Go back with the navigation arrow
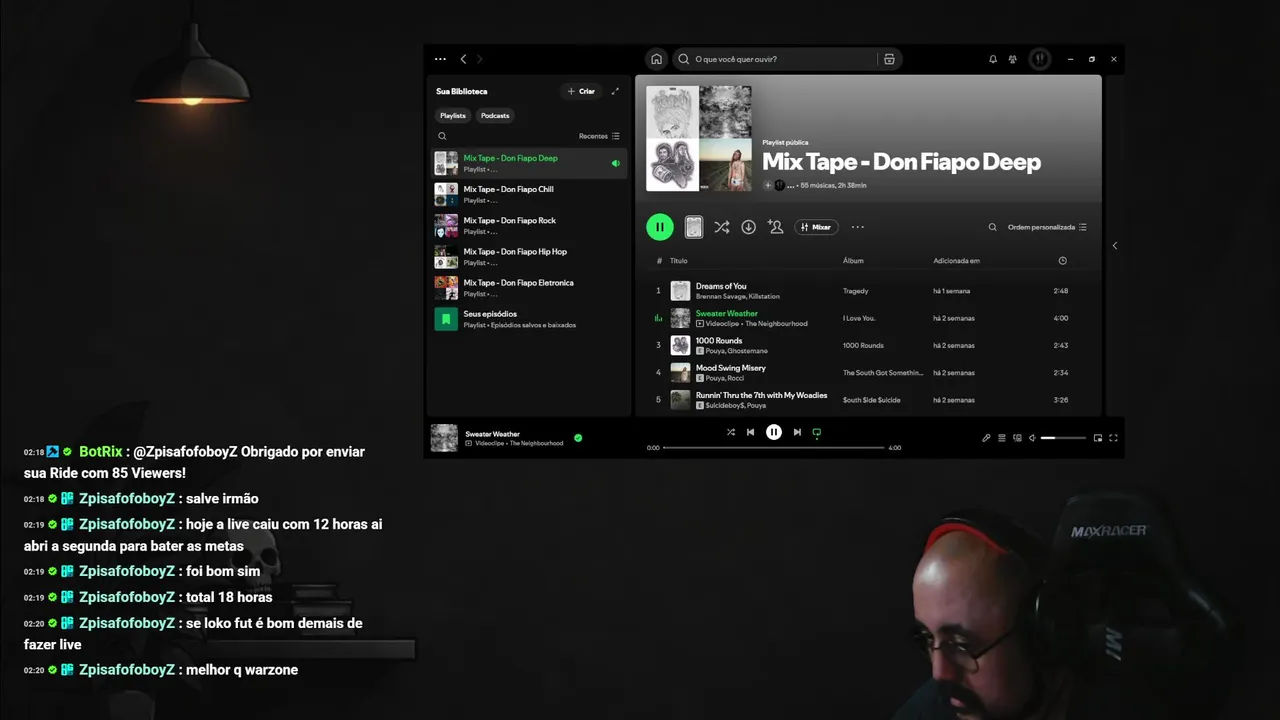This screenshot has height=720, width=1280. pyautogui.click(x=463, y=59)
